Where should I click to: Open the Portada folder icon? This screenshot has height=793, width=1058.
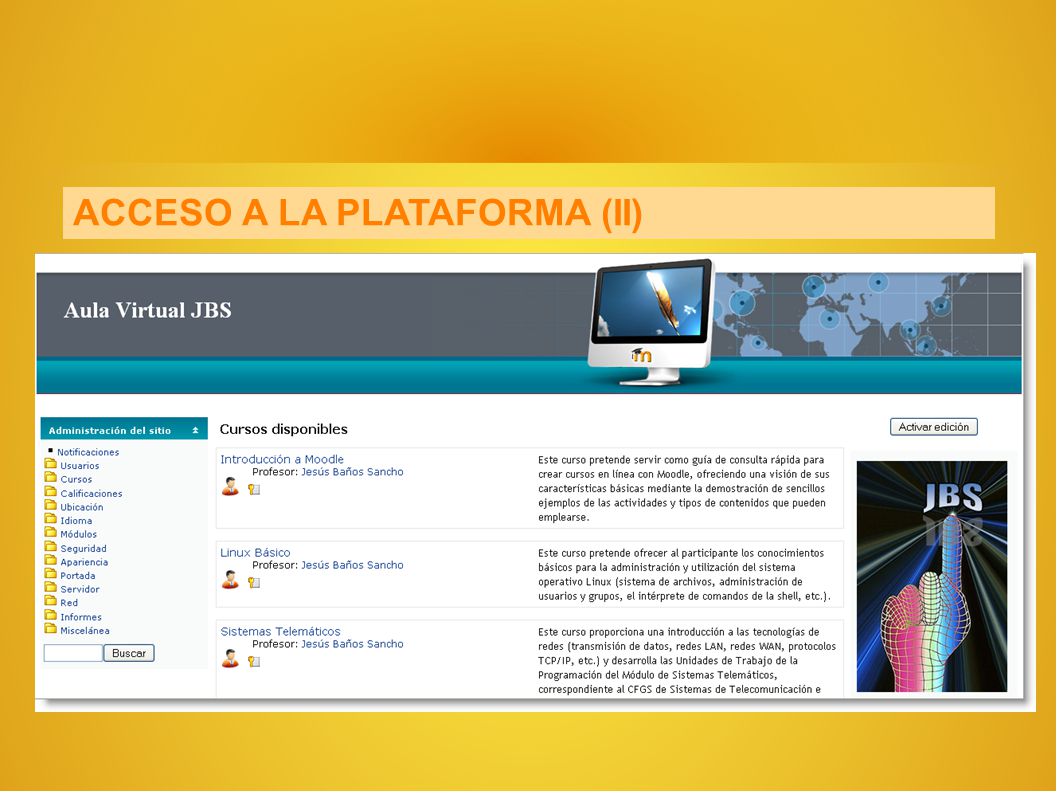51,574
